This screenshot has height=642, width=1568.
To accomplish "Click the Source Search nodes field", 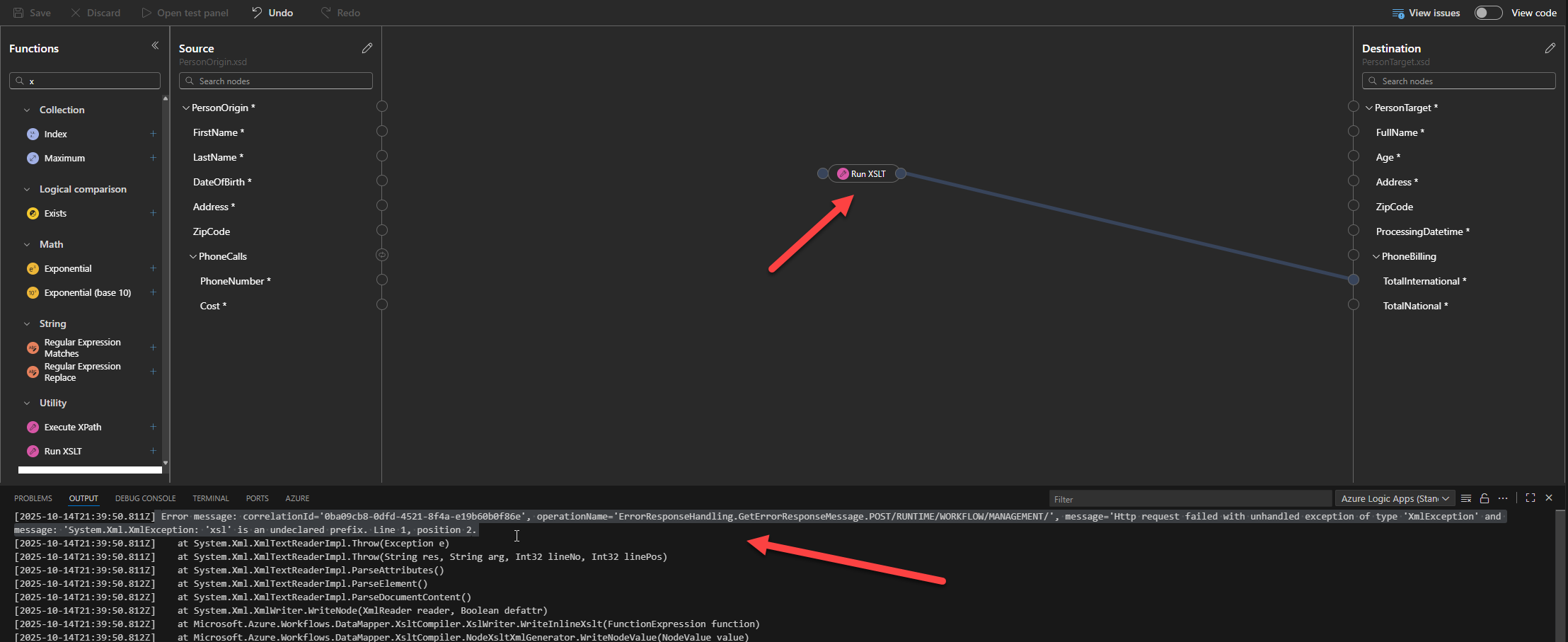I will click(x=276, y=81).
